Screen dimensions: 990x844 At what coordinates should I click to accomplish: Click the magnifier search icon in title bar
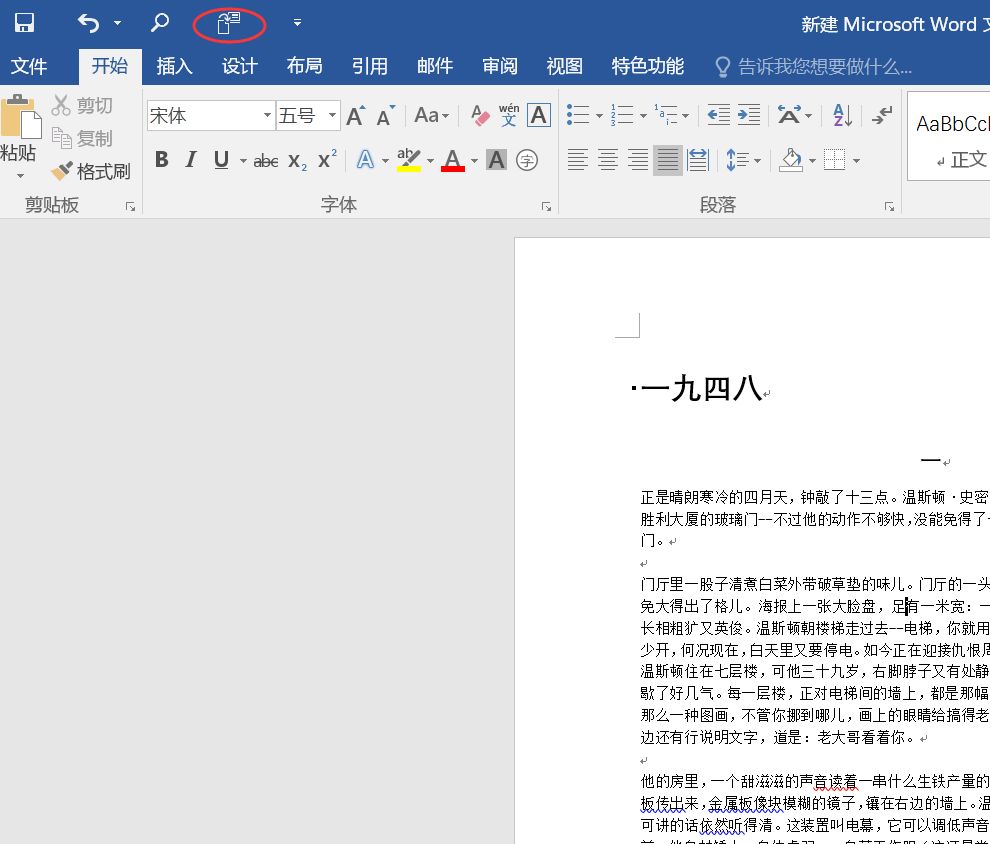160,23
